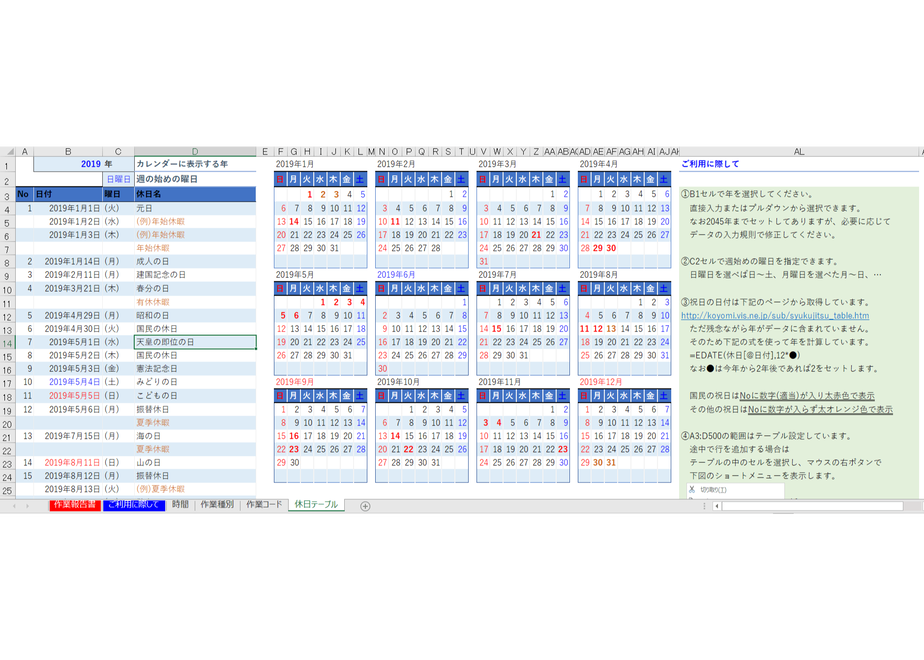Select column header AL
The image size is (924, 660).
(x=798, y=151)
